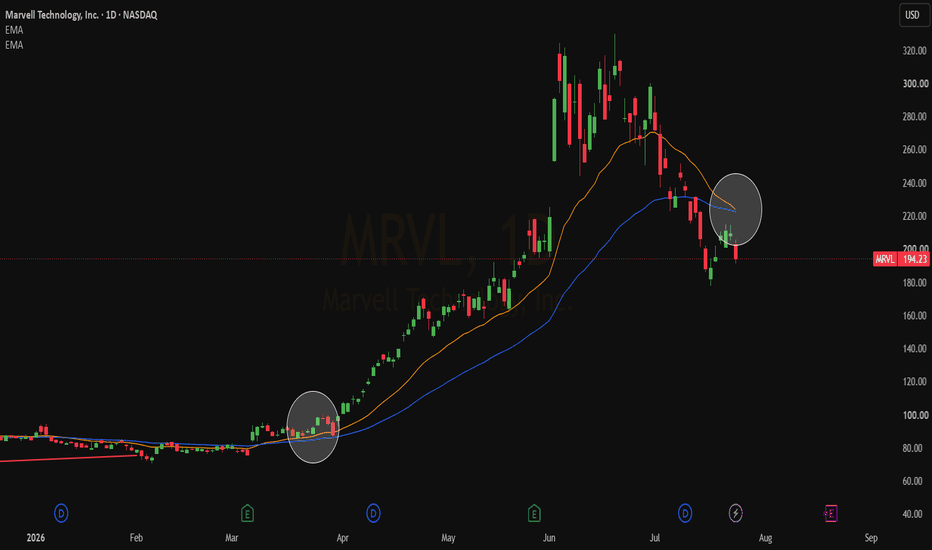Viewport: 932px width, 550px height.
Task: Click the 40.00 price axis label
Action: (913, 514)
